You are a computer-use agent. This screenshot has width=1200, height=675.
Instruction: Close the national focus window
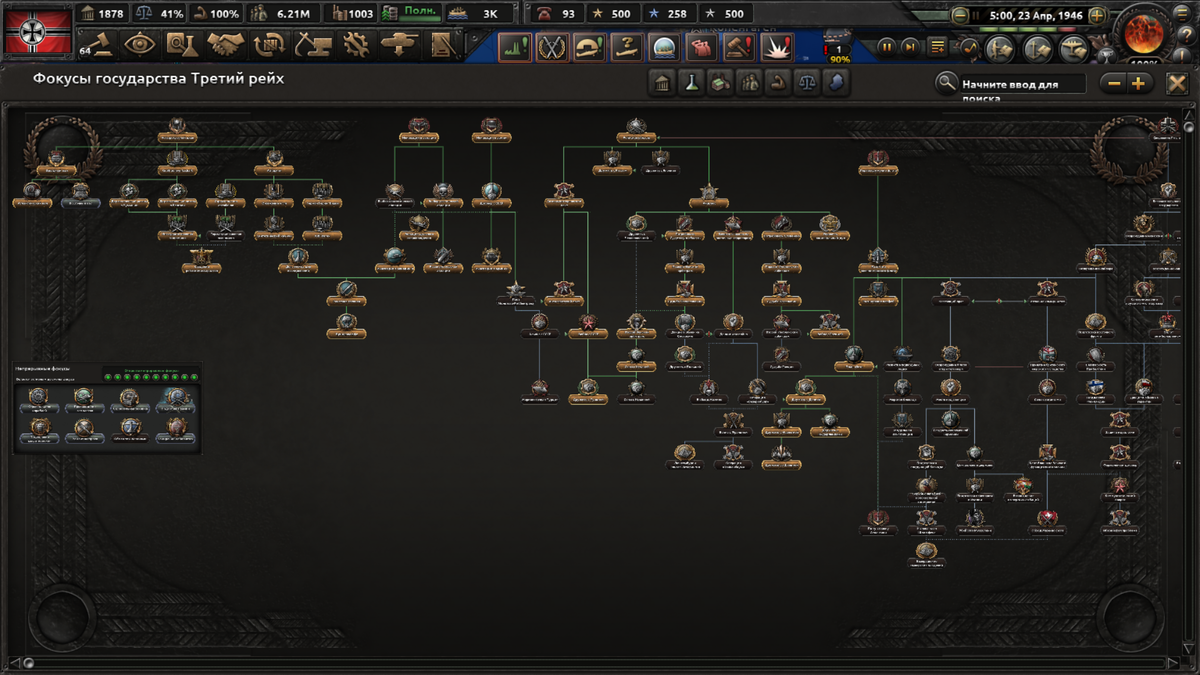tap(1176, 83)
